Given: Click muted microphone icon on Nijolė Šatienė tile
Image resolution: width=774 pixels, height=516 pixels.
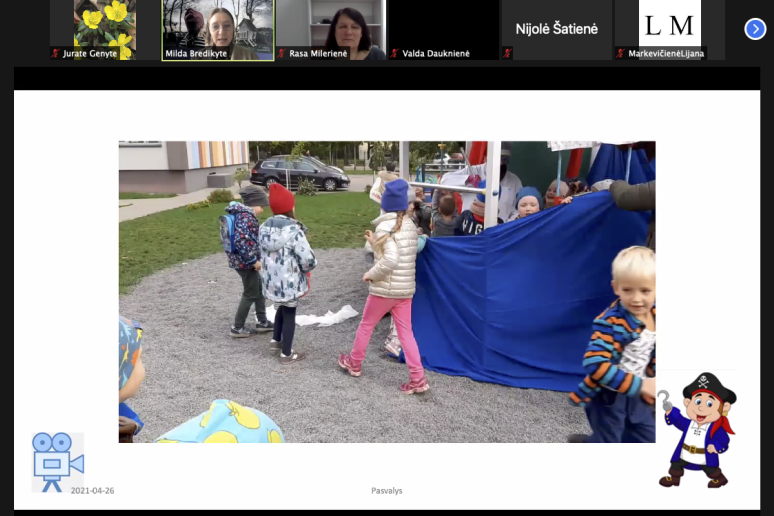Looking at the screenshot, I should (507, 53).
